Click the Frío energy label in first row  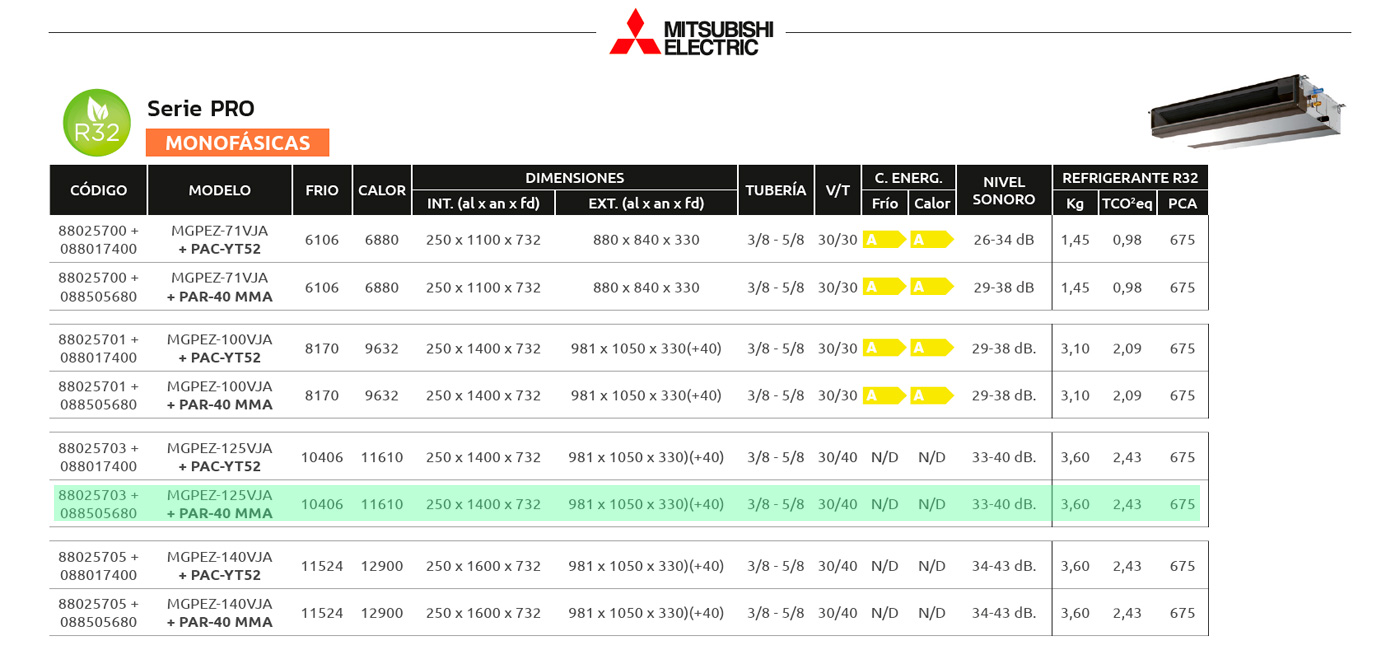pyautogui.click(x=884, y=240)
